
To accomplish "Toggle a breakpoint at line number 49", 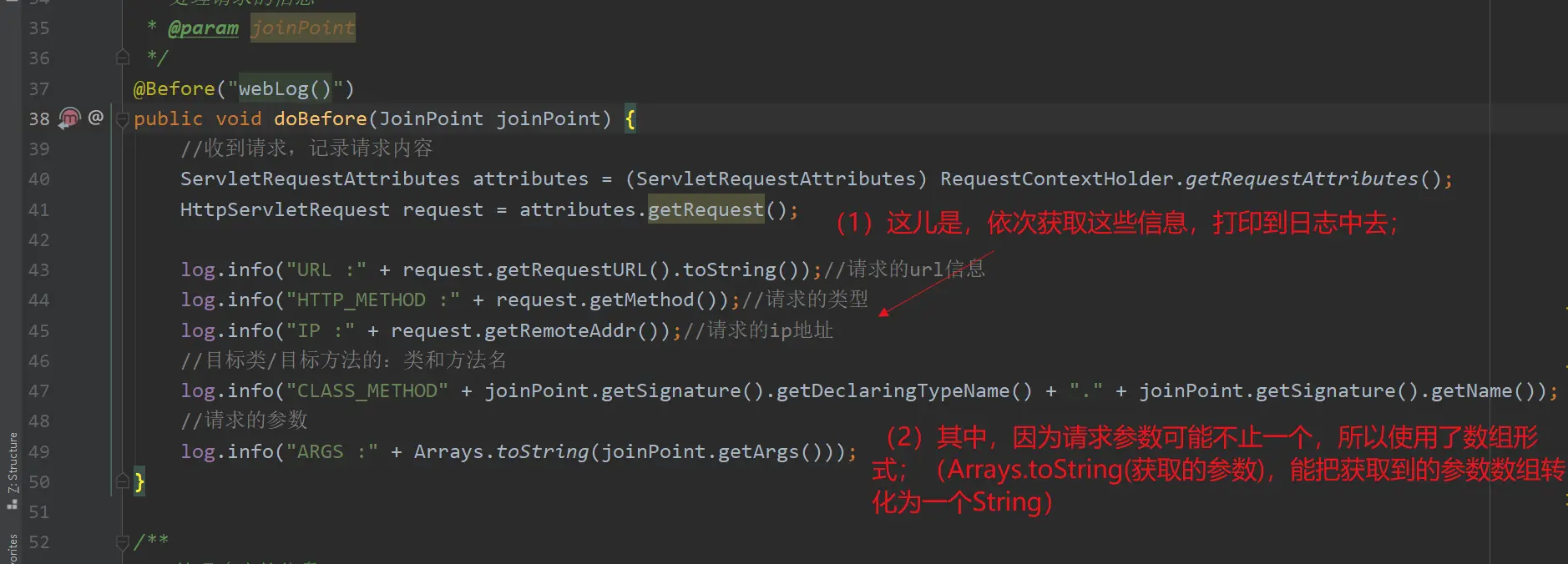I will (x=39, y=452).
